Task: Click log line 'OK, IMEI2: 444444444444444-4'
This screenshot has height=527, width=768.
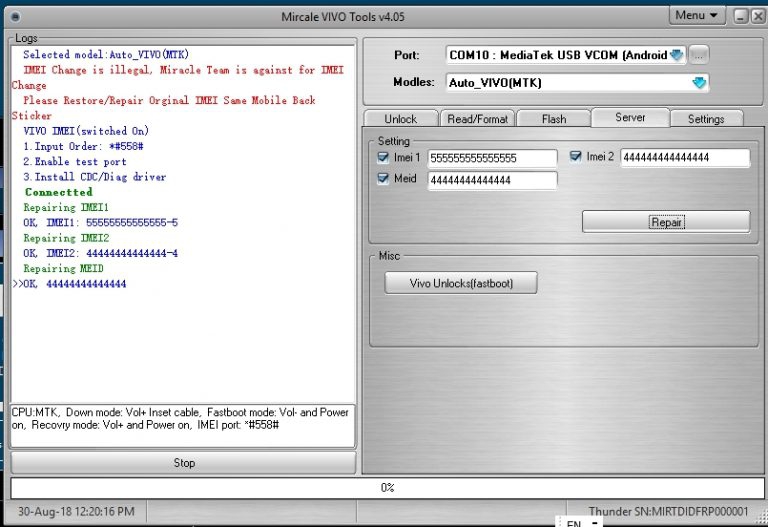Action: [x=100, y=253]
